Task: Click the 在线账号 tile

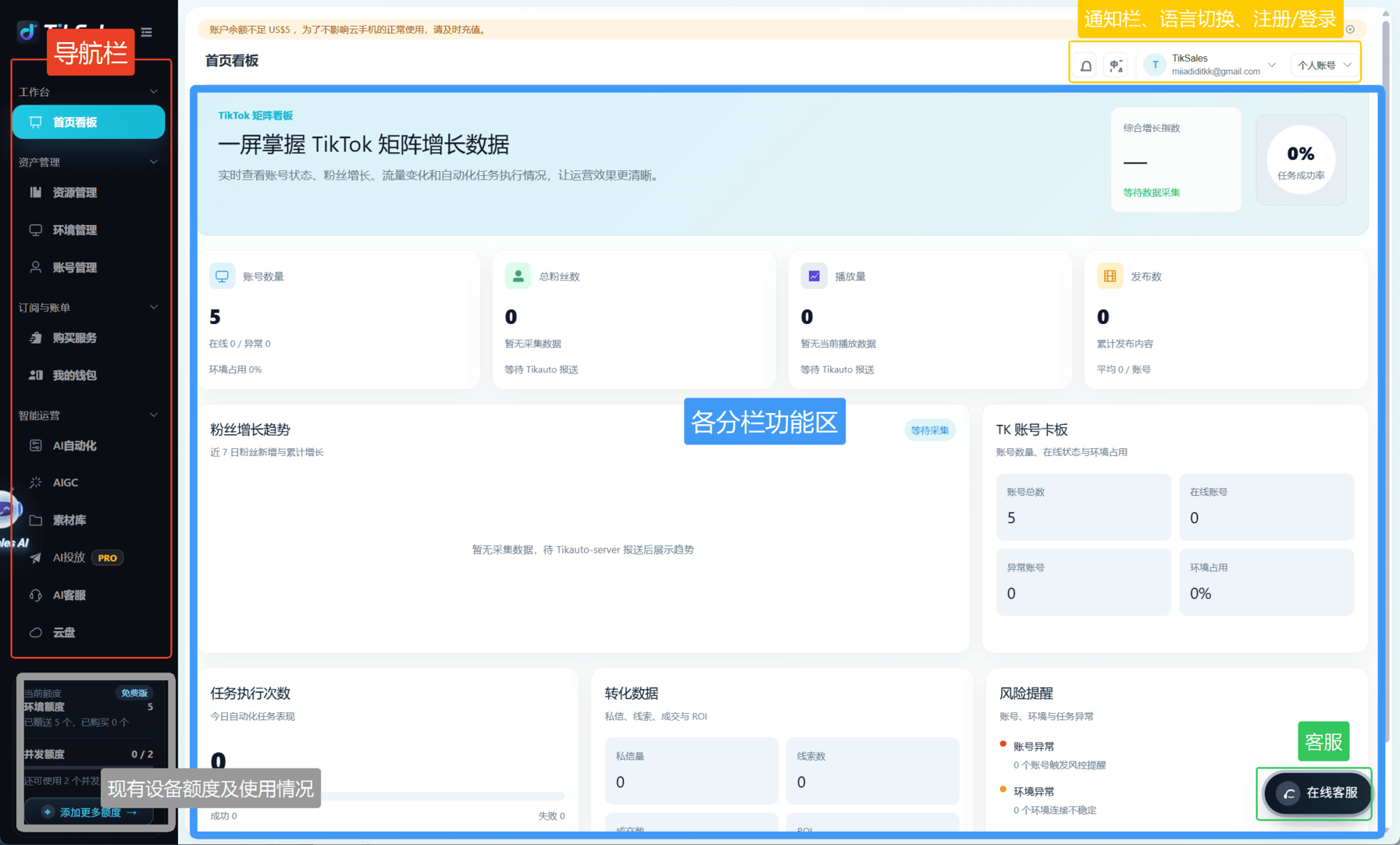Action: pyautogui.click(x=1266, y=506)
